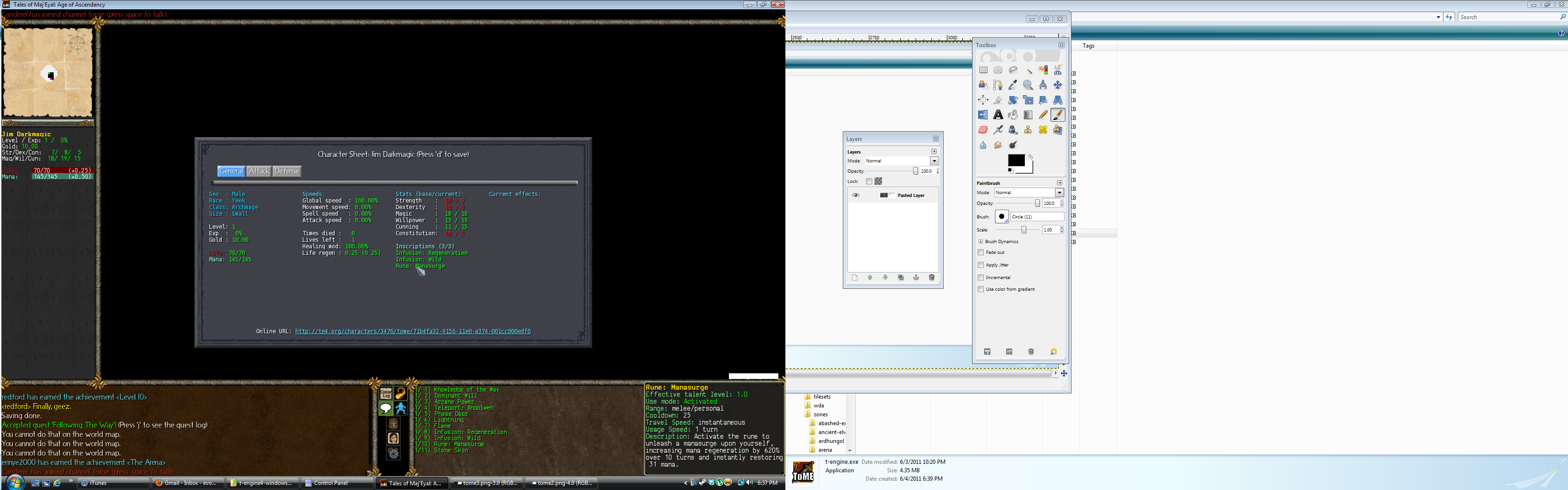Open the settings gear icon in ToME
1568x490 pixels.
[x=393, y=453]
